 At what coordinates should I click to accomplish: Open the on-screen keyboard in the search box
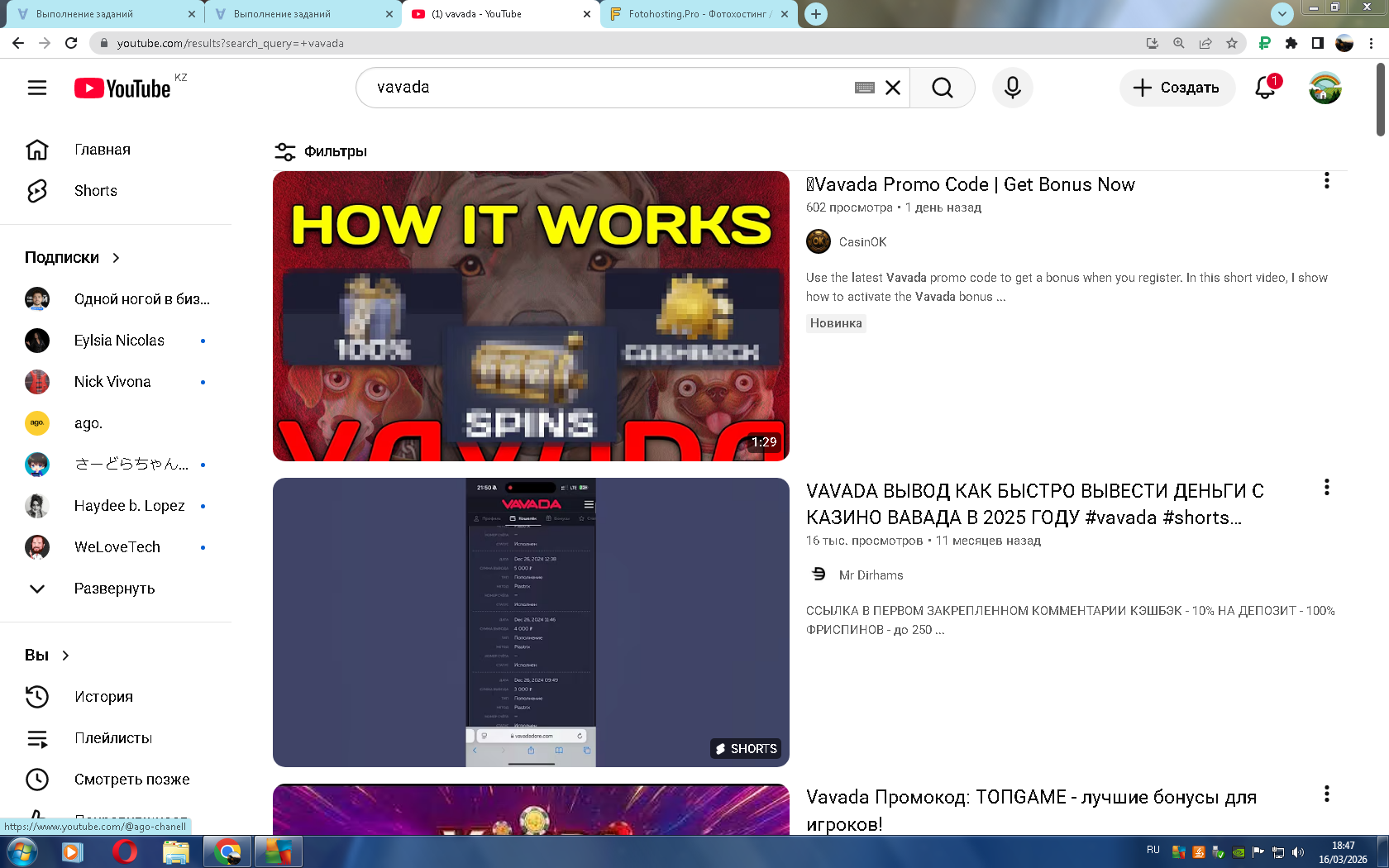click(865, 88)
